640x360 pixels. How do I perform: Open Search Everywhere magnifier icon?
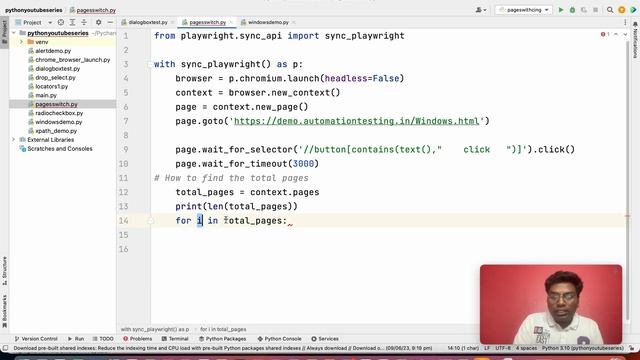610,10
